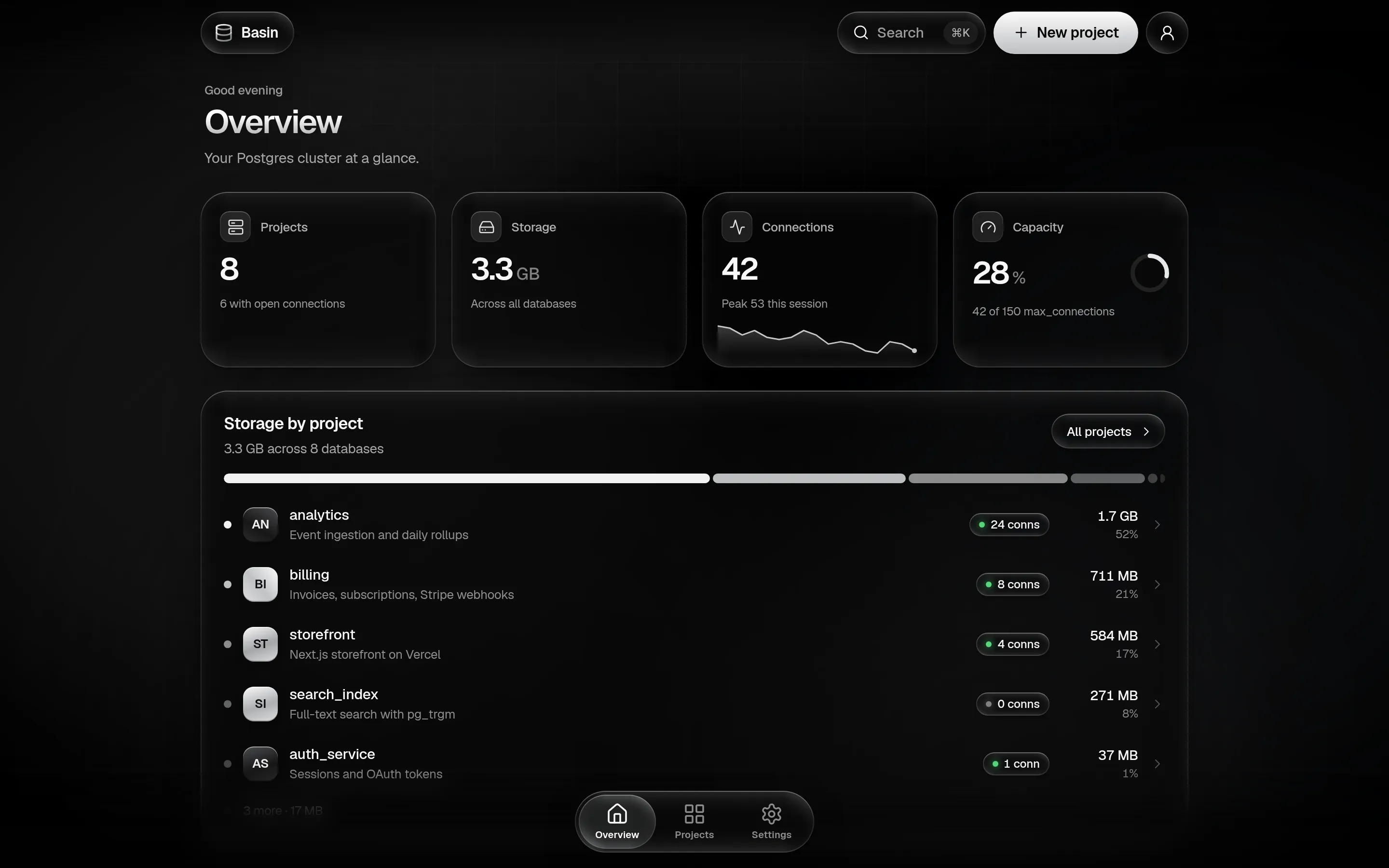Click the search_index project name
The height and width of the screenshot is (868, 1389).
333,694
